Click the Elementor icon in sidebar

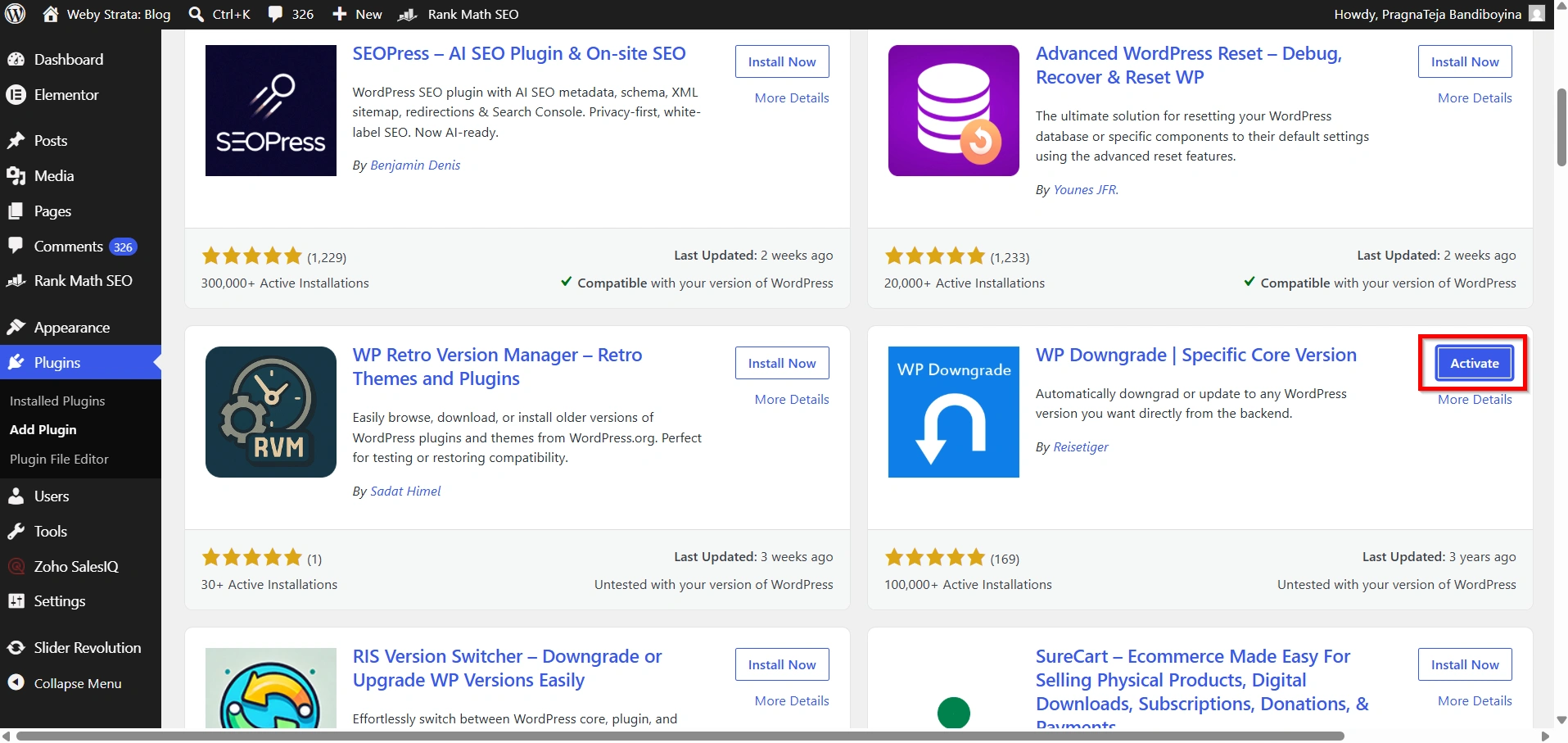coord(16,94)
